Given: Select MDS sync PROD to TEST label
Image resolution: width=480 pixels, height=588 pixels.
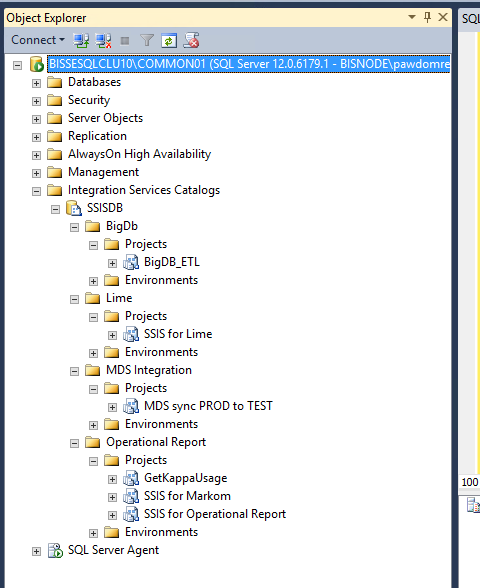Looking at the screenshot, I should coord(208,406).
